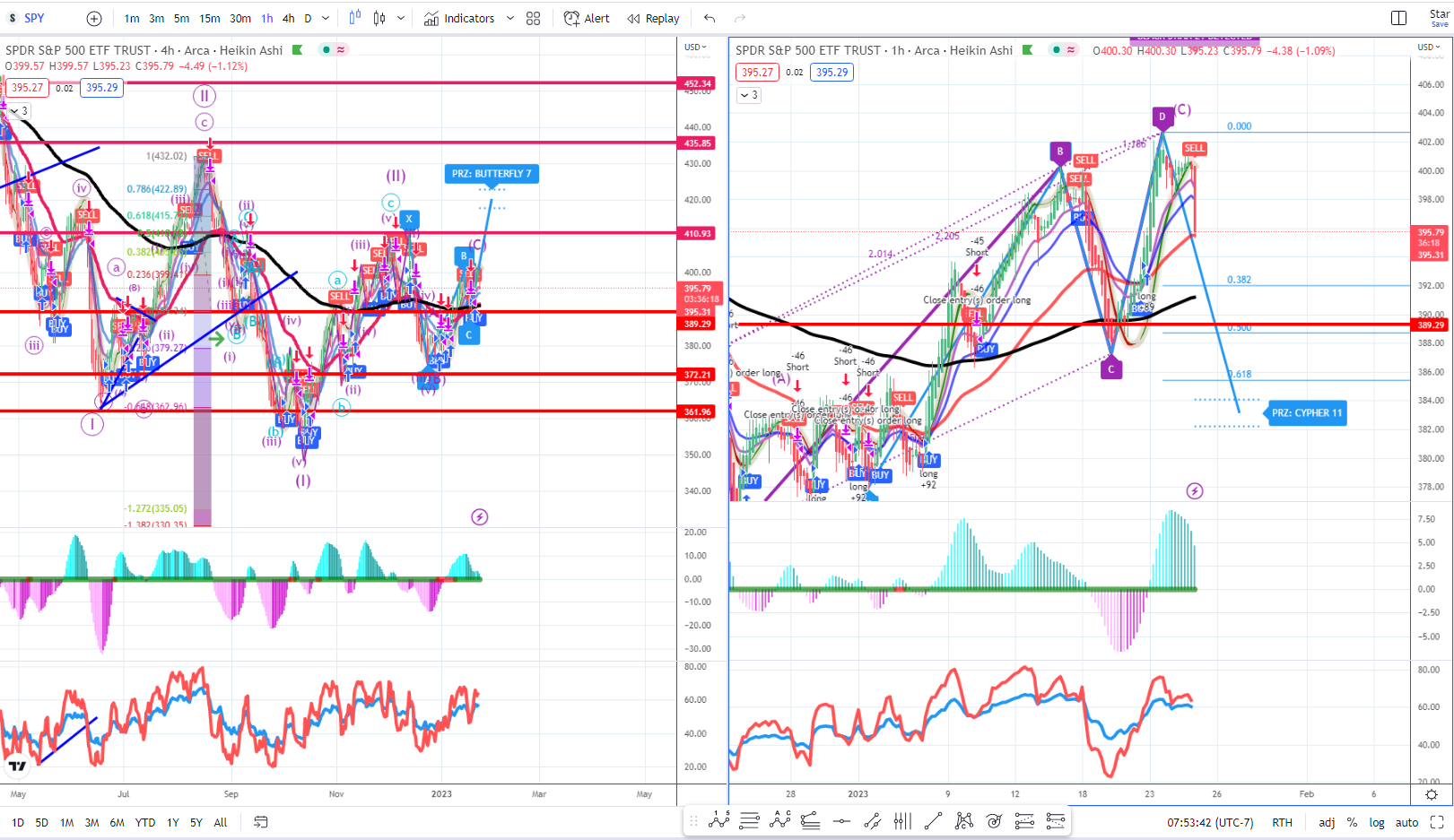Select the 3M date range
This screenshot has height=840, width=1454.
pos(92,822)
